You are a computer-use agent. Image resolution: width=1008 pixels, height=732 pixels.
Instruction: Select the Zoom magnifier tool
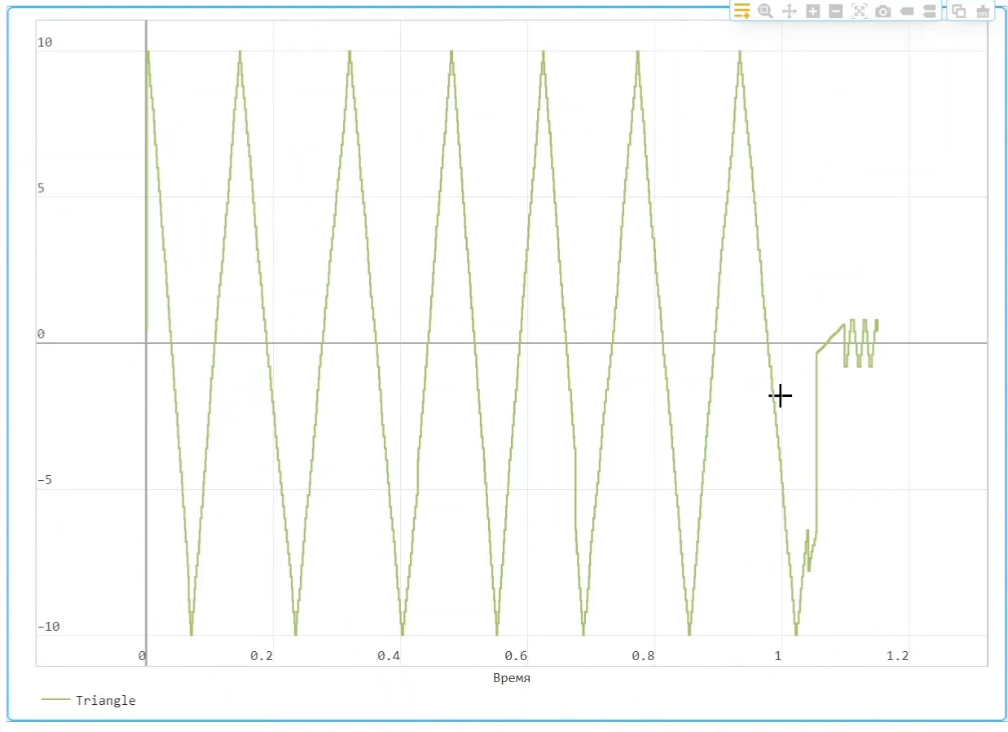pos(766,11)
